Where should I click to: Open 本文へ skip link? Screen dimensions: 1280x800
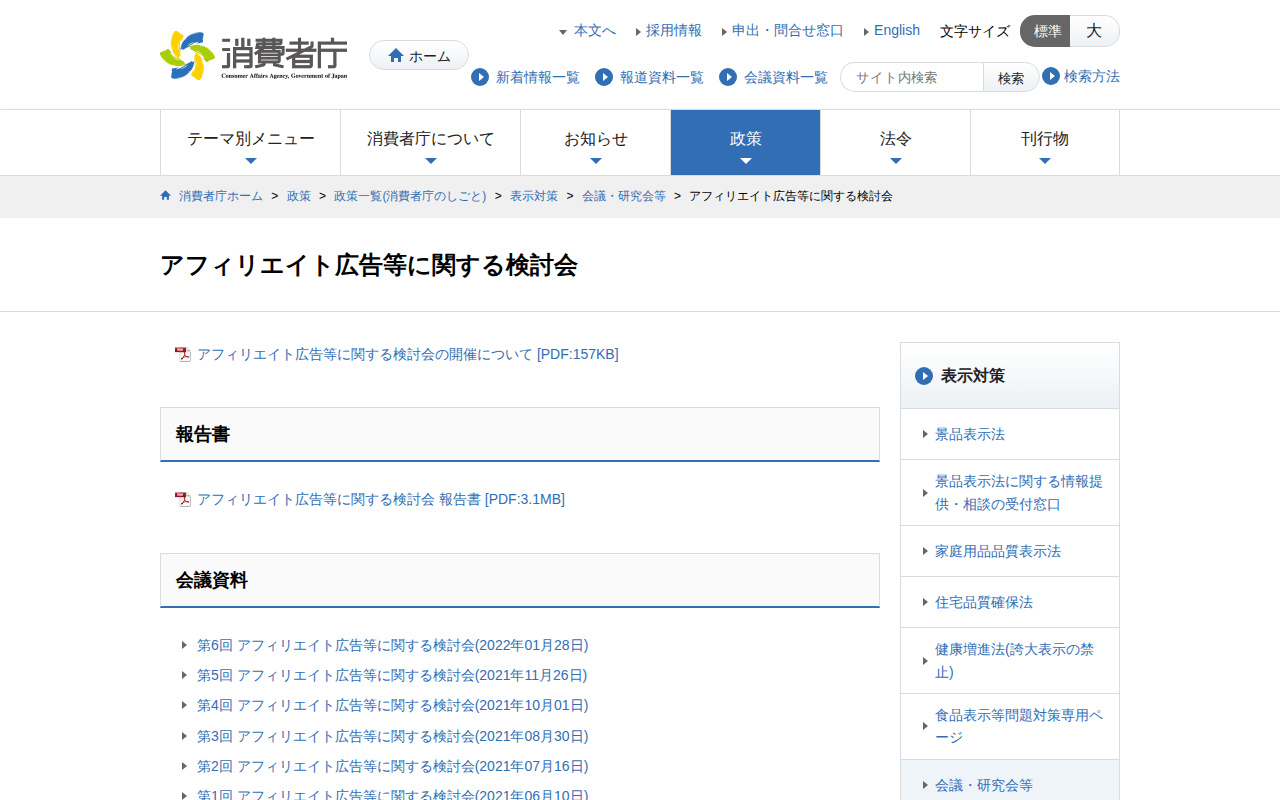595,31
